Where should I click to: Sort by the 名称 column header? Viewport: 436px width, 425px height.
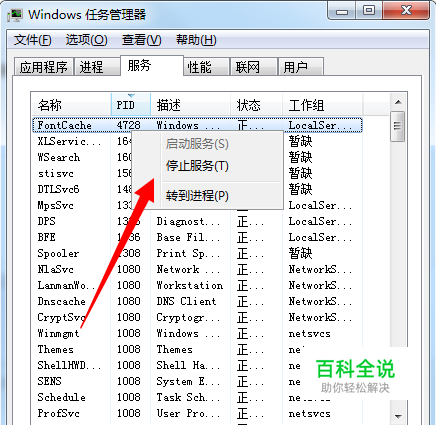pyautogui.click(x=71, y=105)
